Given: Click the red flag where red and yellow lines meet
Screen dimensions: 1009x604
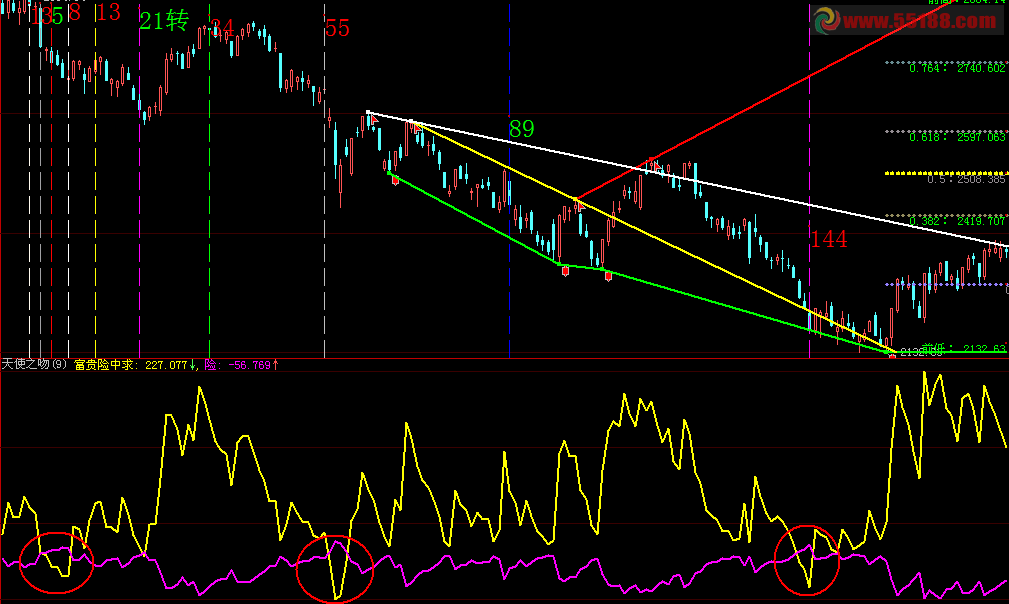Looking at the screenshot, I should [x=580, y=205].
